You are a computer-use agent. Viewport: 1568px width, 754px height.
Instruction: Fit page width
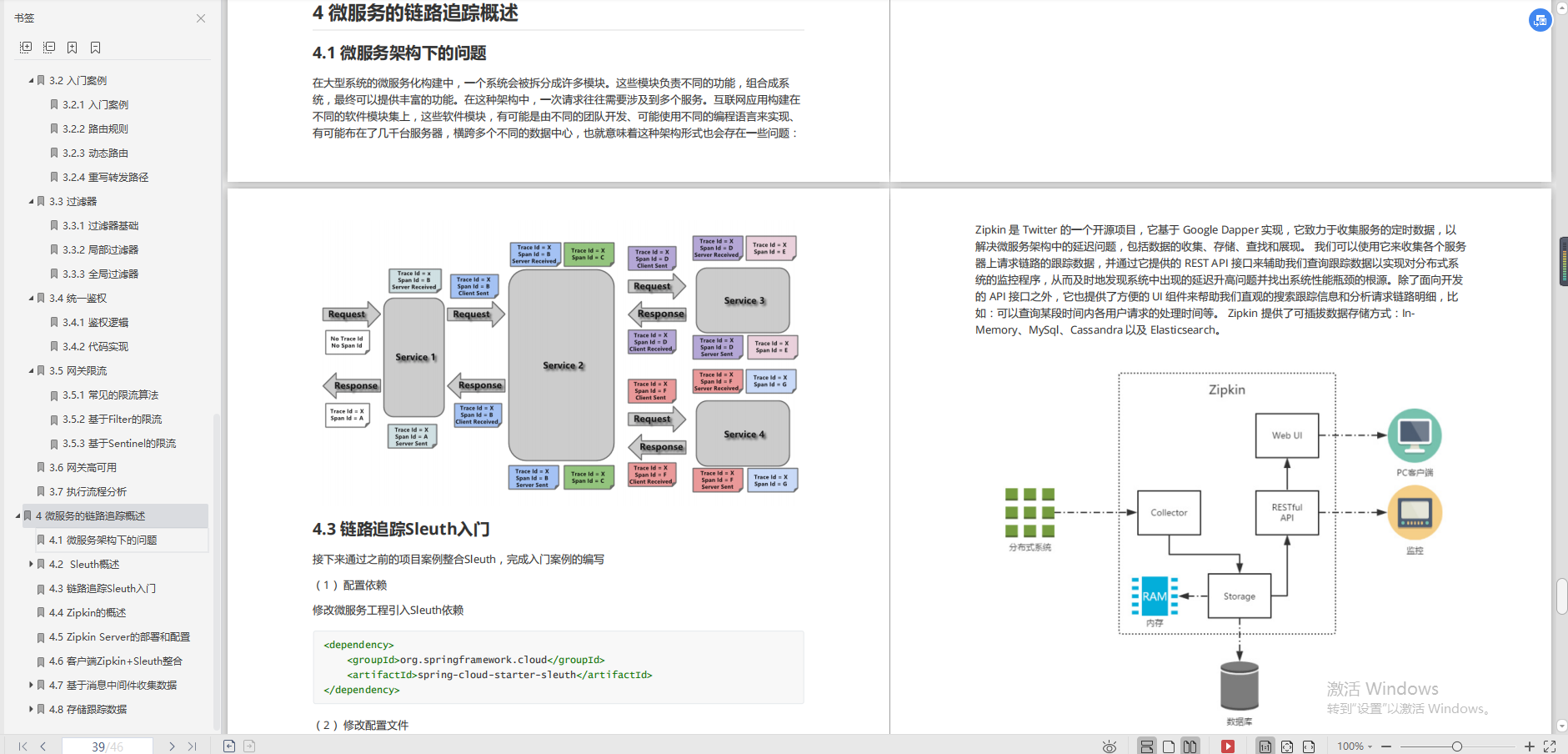coord(1309,746)
